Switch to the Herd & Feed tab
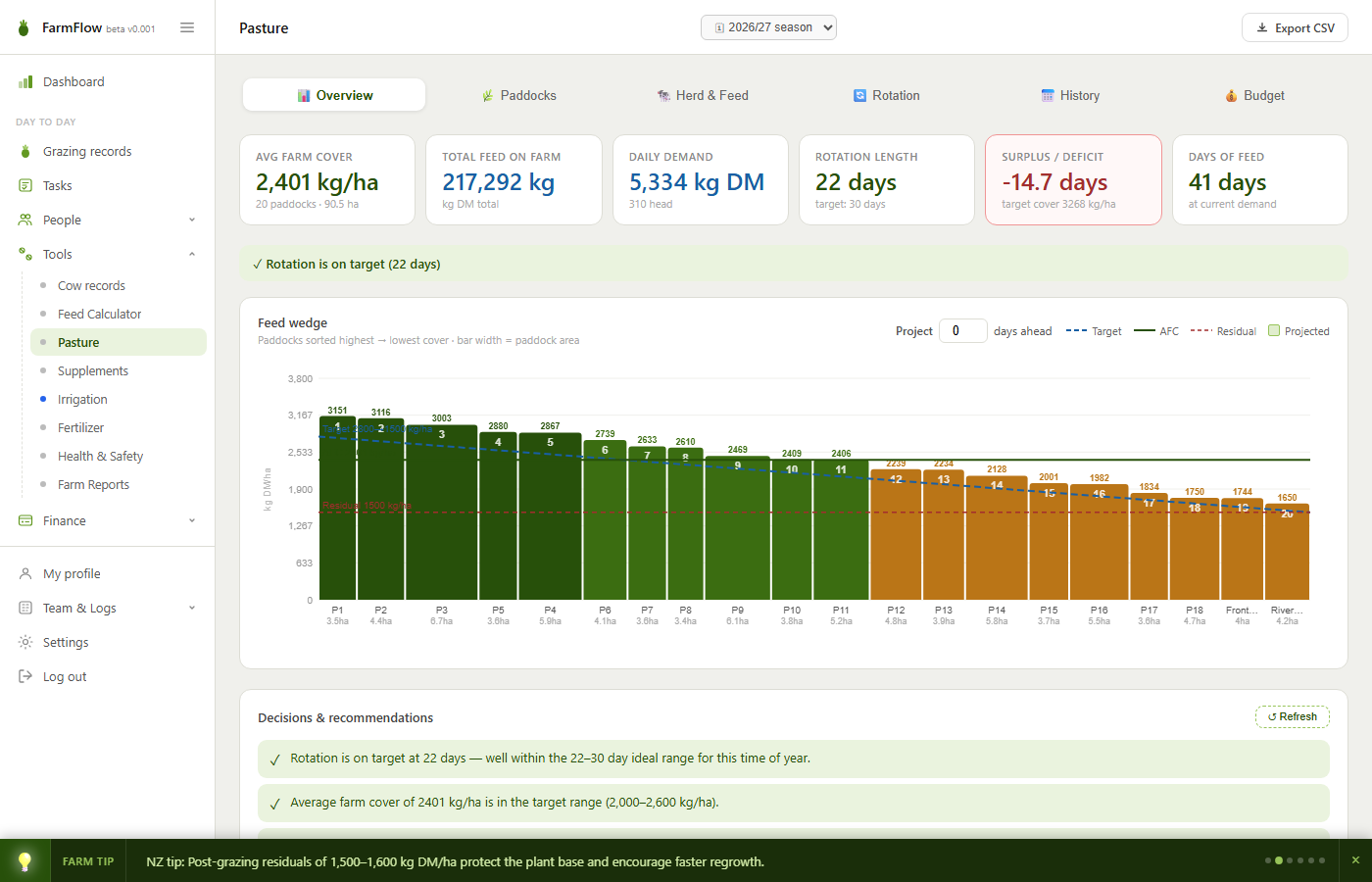 (703, 95)
